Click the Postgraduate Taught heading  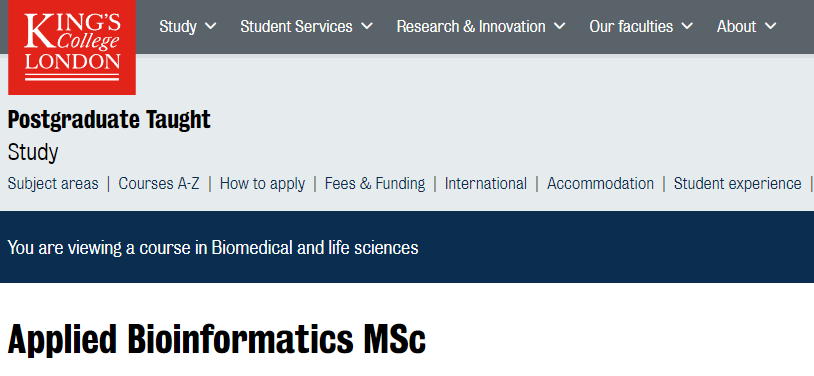click(109, 120)
